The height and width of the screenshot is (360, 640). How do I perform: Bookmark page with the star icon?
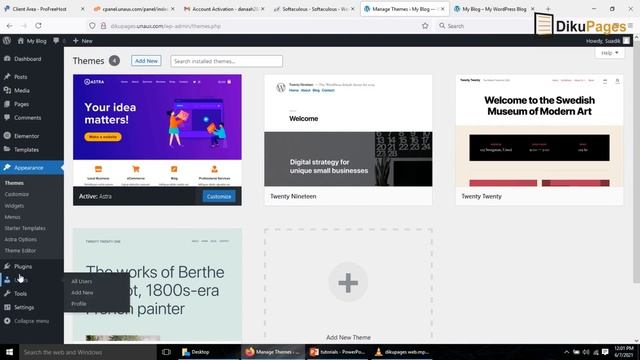point(425,26)
